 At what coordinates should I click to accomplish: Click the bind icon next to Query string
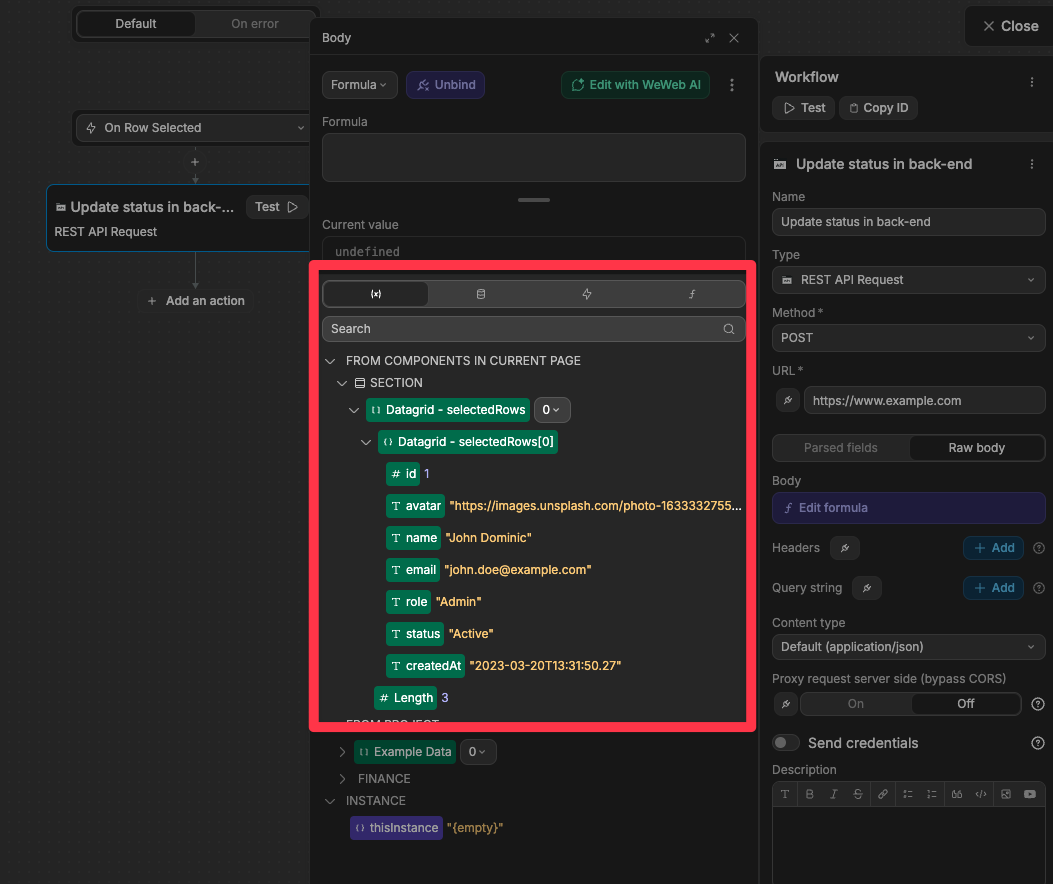(x=867, y=588)
